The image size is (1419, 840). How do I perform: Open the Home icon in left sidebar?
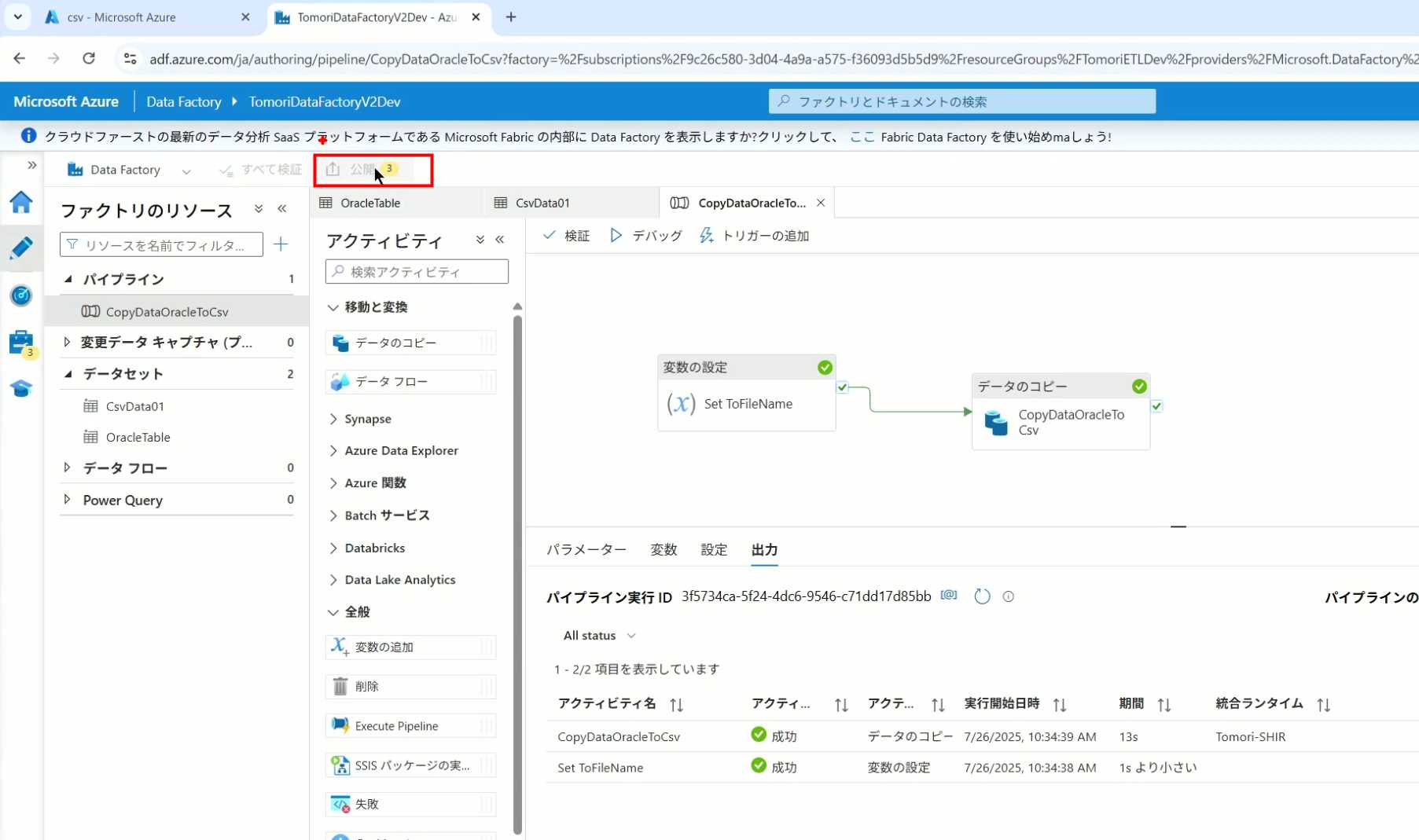pos(21,203)
